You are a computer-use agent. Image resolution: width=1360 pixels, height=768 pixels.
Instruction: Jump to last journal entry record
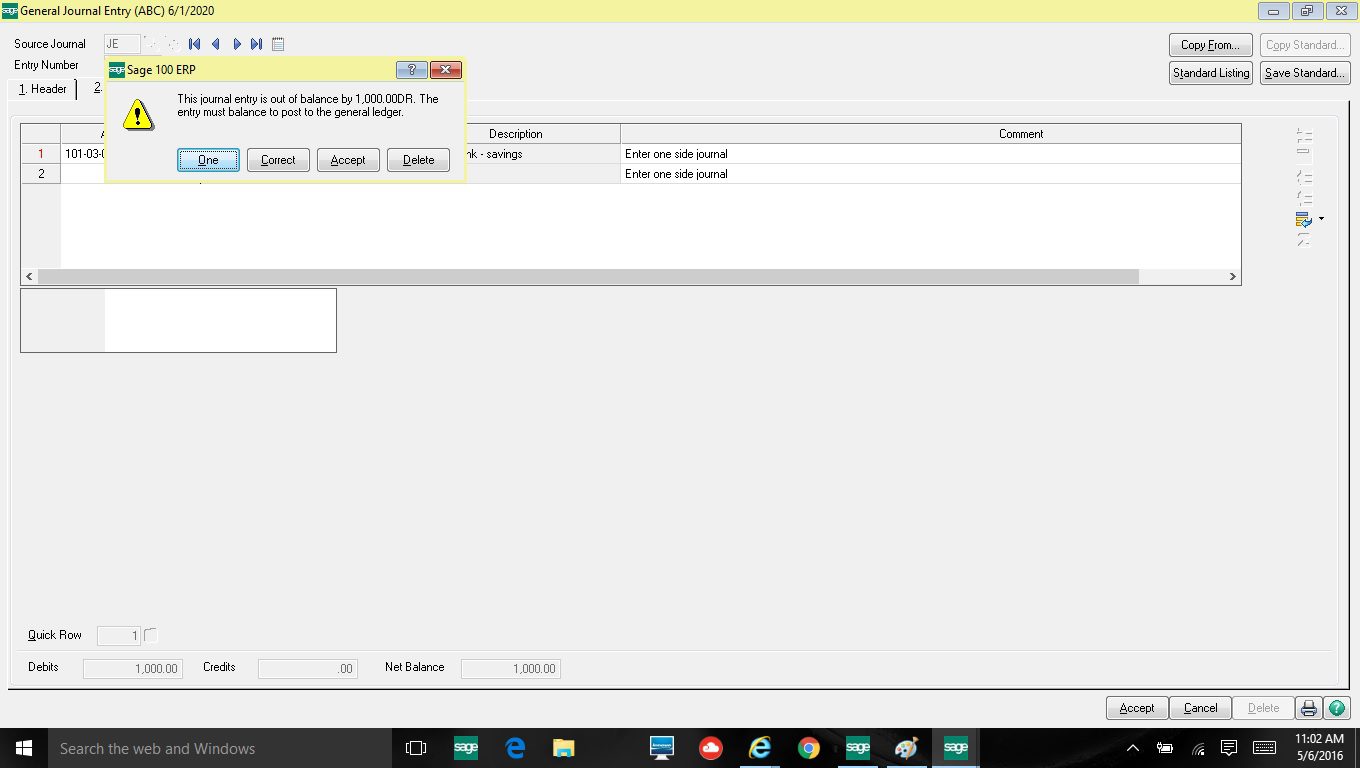click(257, 44)
